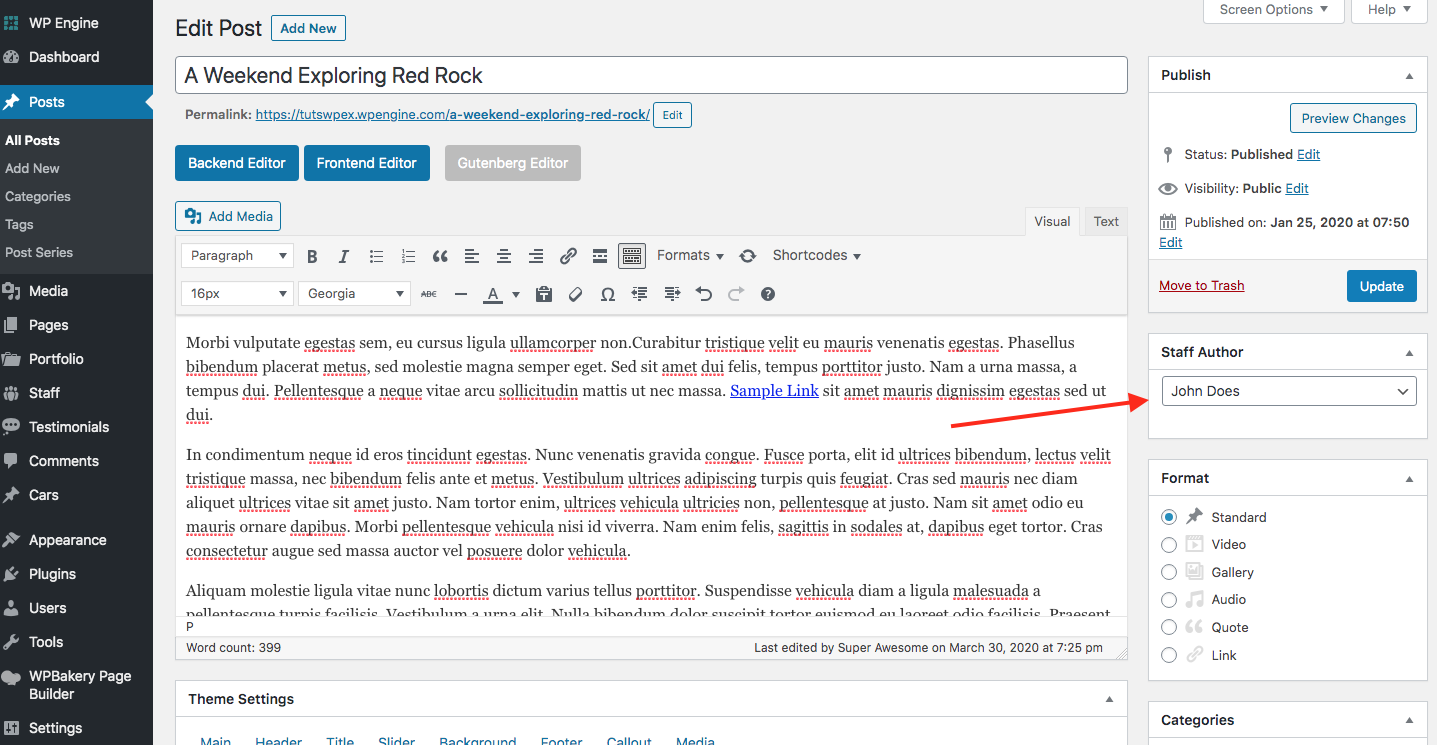1437x745 pixels.
Task: Insert a special character with the omega icon
Action: coord(607,294)
